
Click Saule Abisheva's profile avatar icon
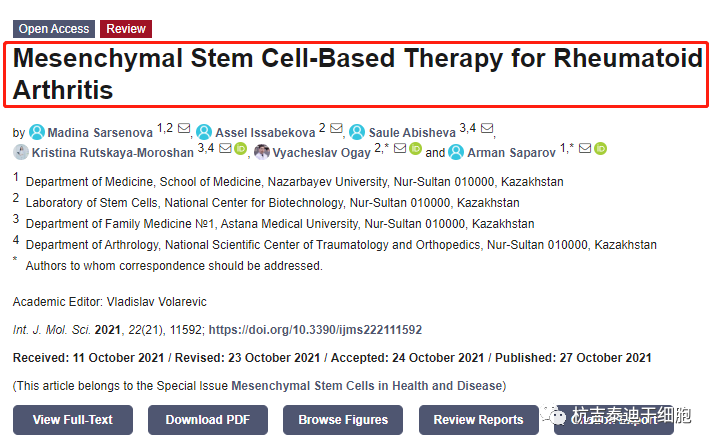357,132
